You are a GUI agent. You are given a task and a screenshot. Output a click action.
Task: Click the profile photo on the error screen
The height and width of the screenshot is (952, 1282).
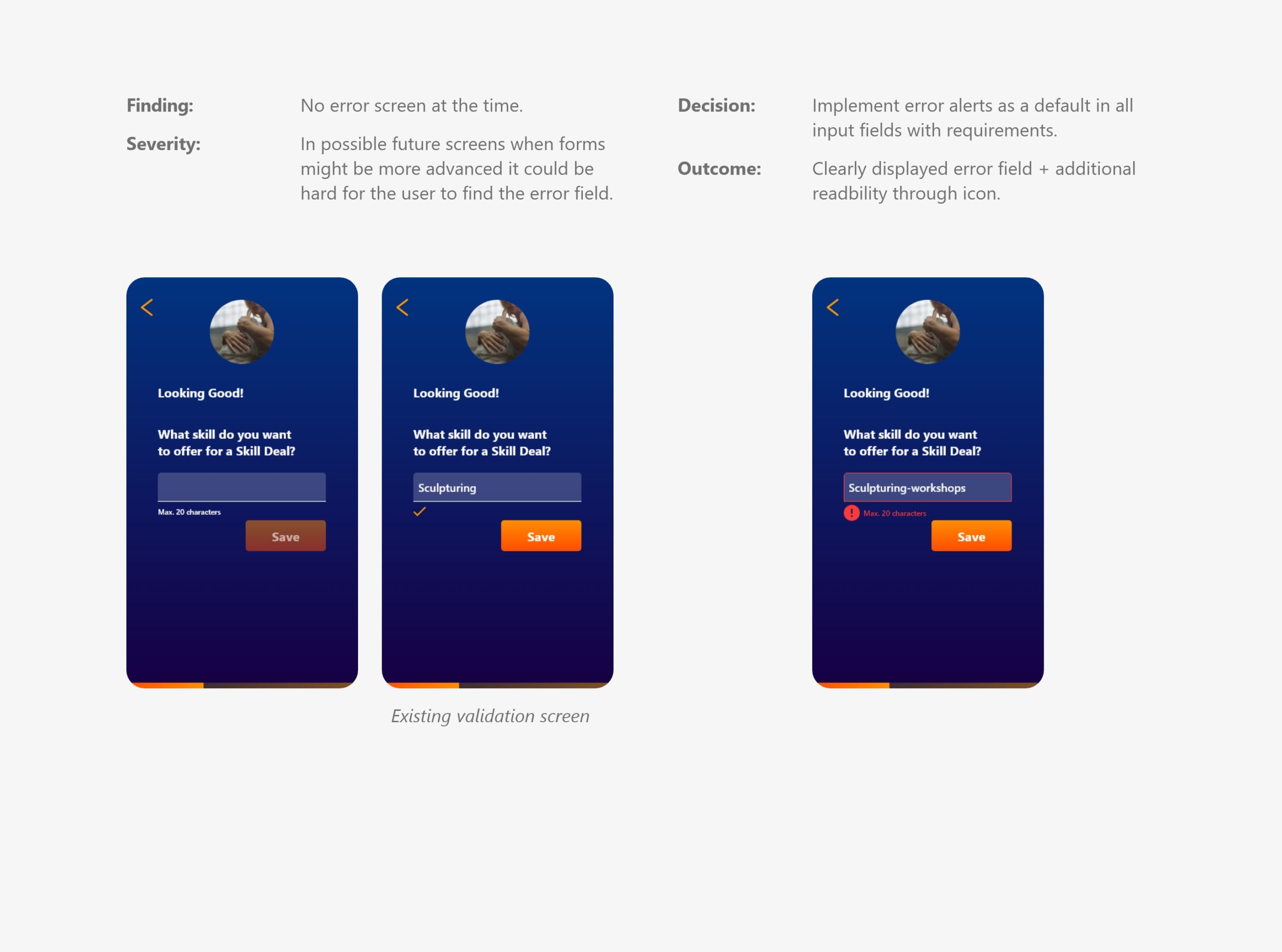927,331
